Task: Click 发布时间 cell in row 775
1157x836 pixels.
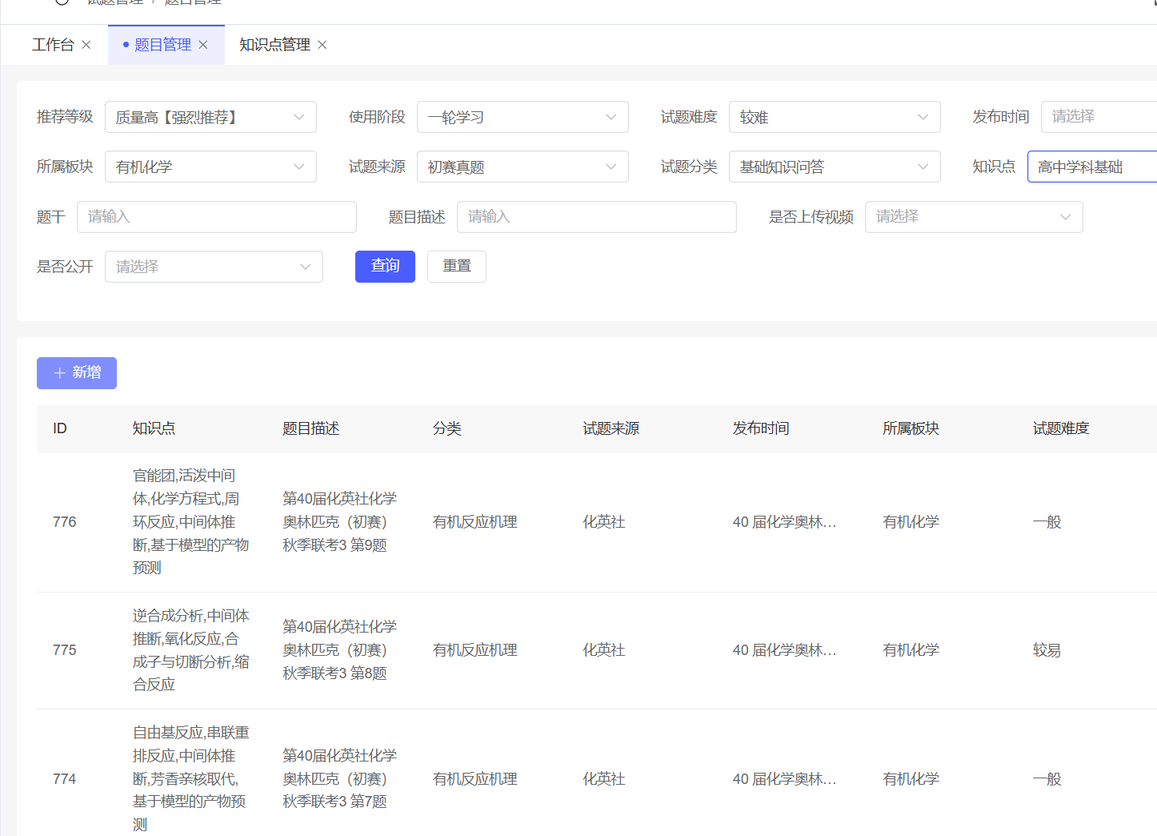Action: point(784,650)
